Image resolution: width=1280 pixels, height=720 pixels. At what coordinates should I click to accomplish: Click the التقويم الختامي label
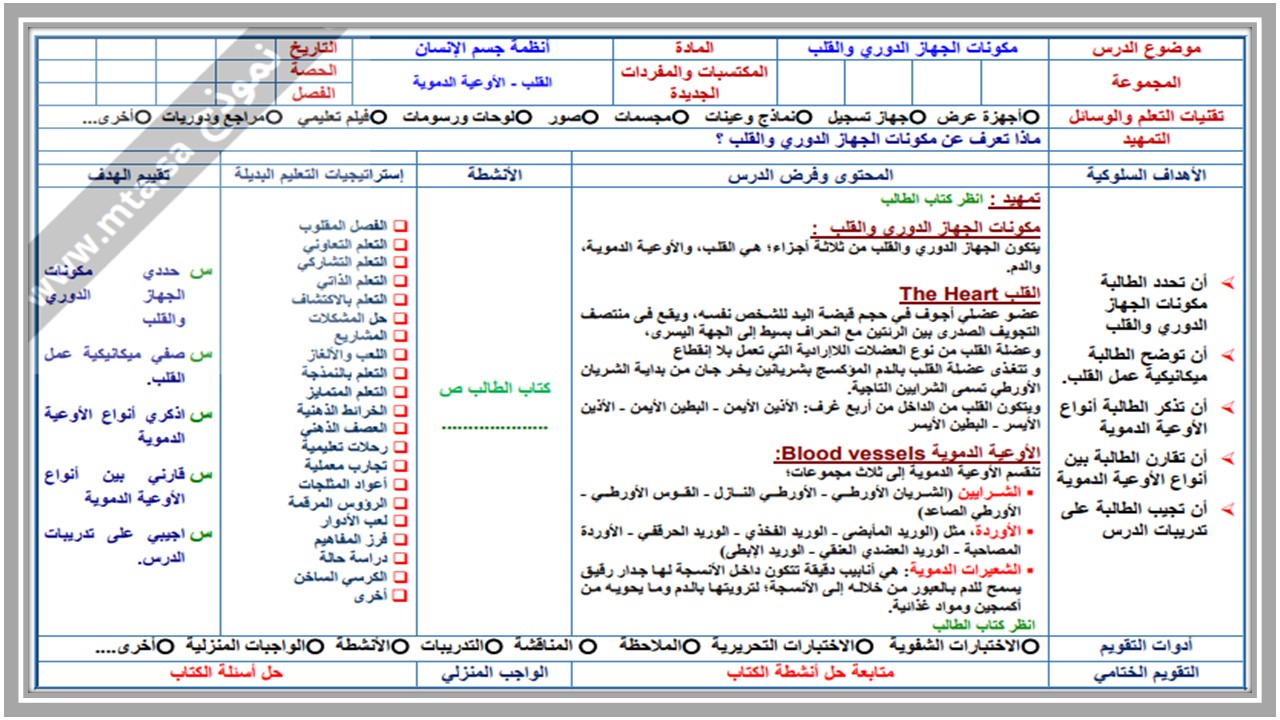[1146, 673]
